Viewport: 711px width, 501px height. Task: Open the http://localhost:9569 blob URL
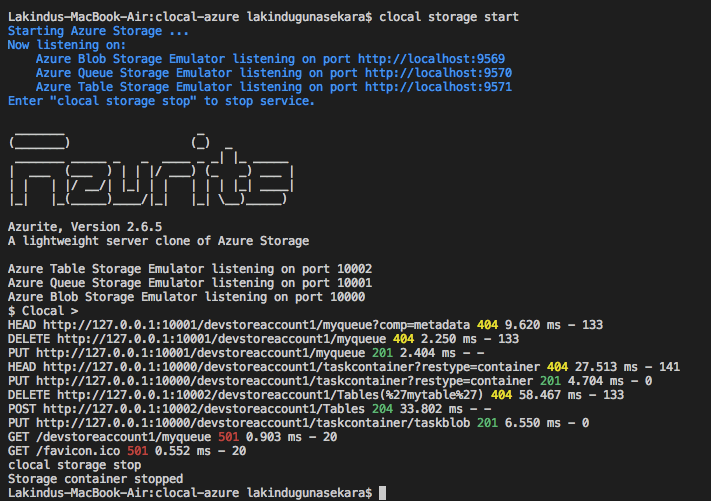pos(431,59)
